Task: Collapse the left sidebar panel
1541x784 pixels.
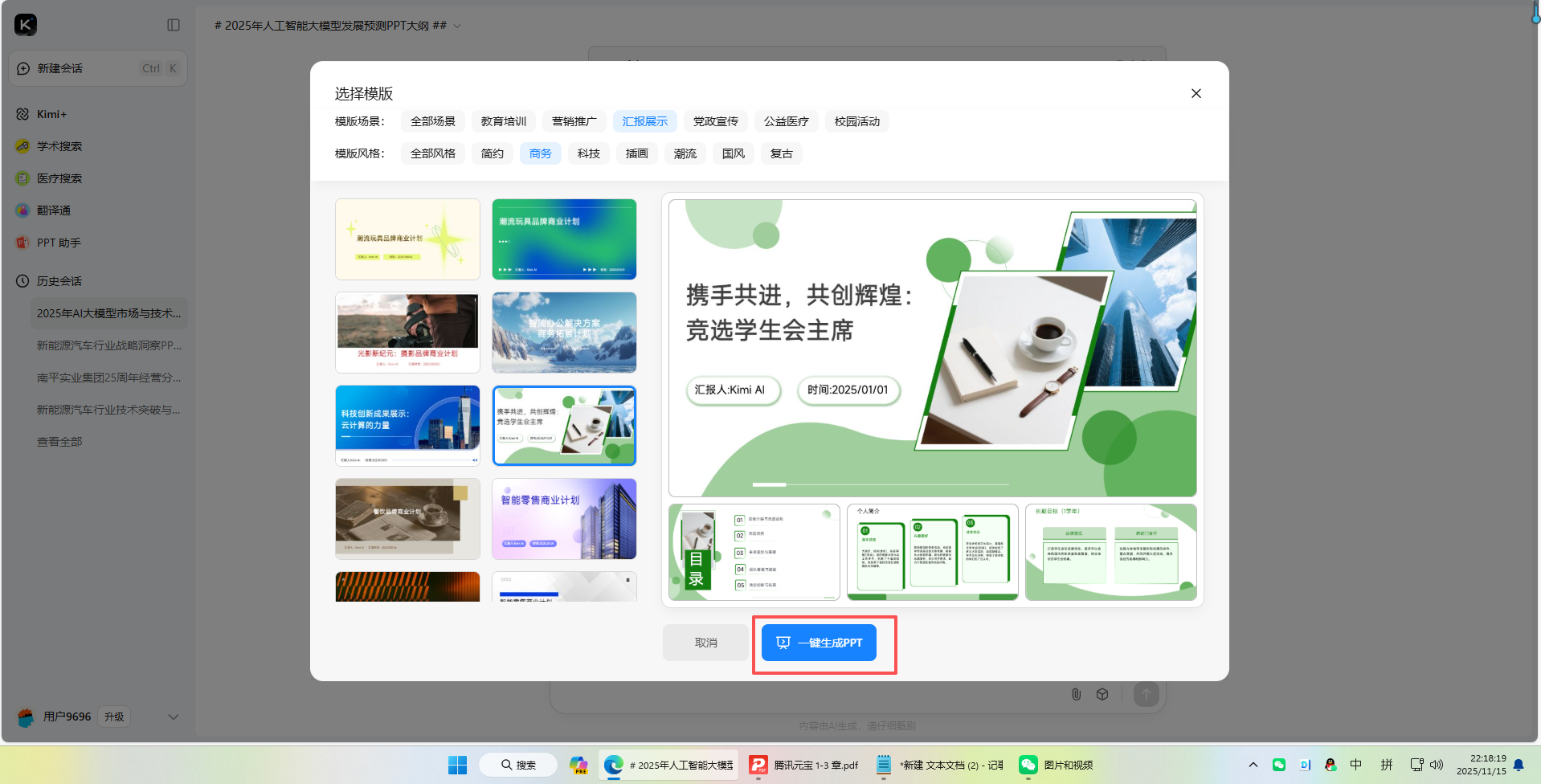Action: pos(173,24)
